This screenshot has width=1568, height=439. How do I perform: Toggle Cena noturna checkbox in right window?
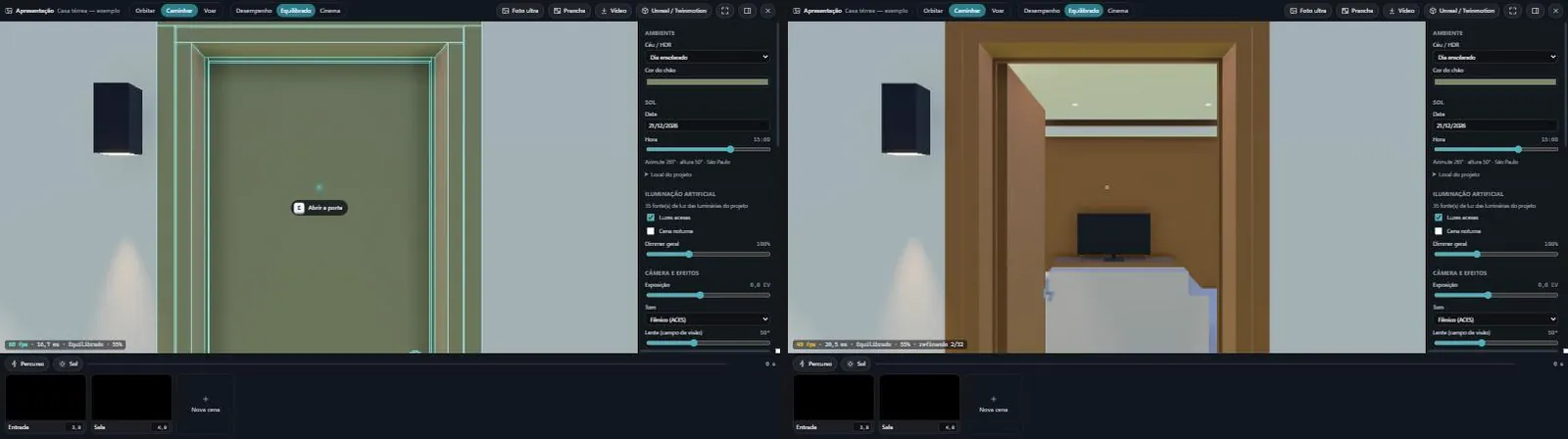tap(1438, 231)
